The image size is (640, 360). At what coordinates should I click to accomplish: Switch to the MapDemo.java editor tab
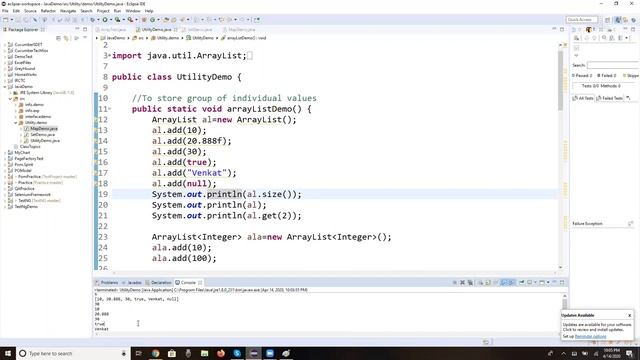point(241,30)
